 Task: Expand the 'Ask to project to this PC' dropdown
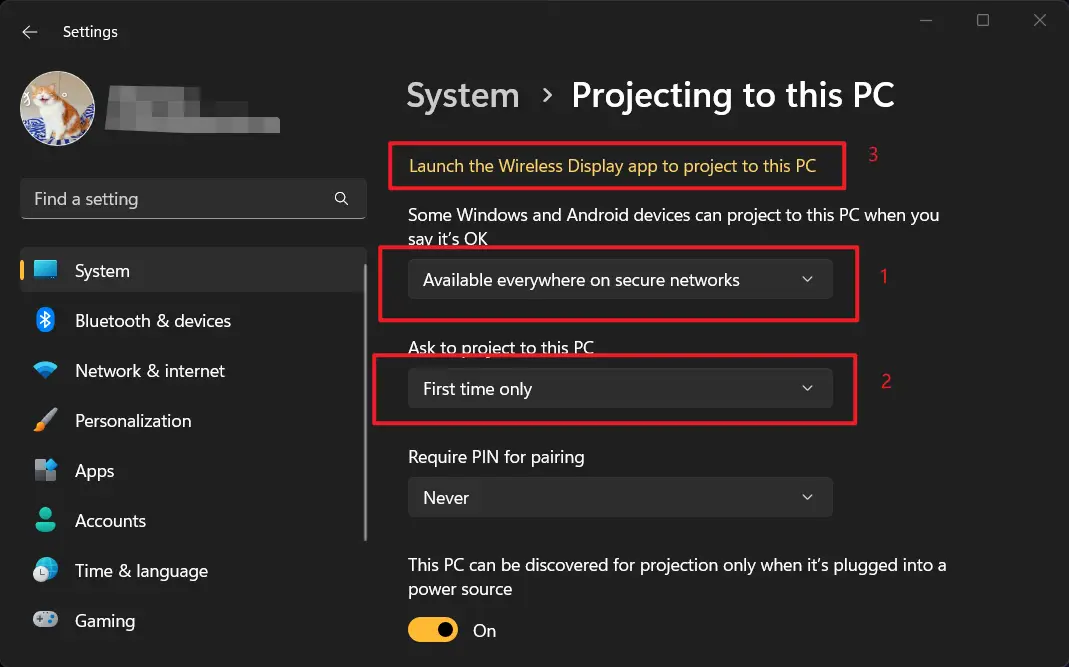(x=620, y=388)
